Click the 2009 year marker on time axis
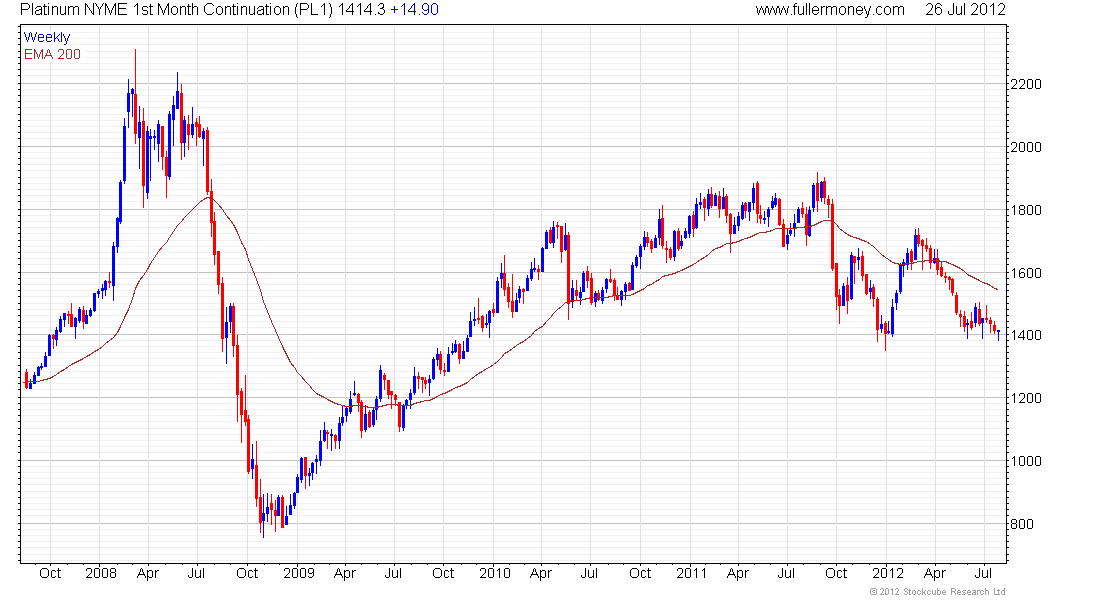Image resolution: width=1100 pixels, height=600 pixels. (299, 573)
